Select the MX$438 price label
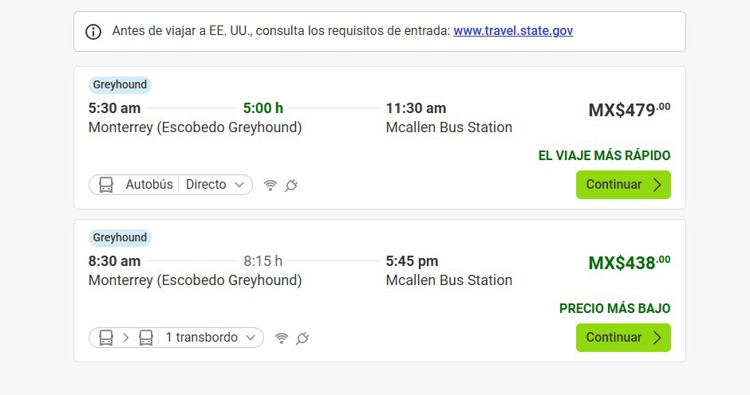This screenshot has width=750, height=395. 629,263
